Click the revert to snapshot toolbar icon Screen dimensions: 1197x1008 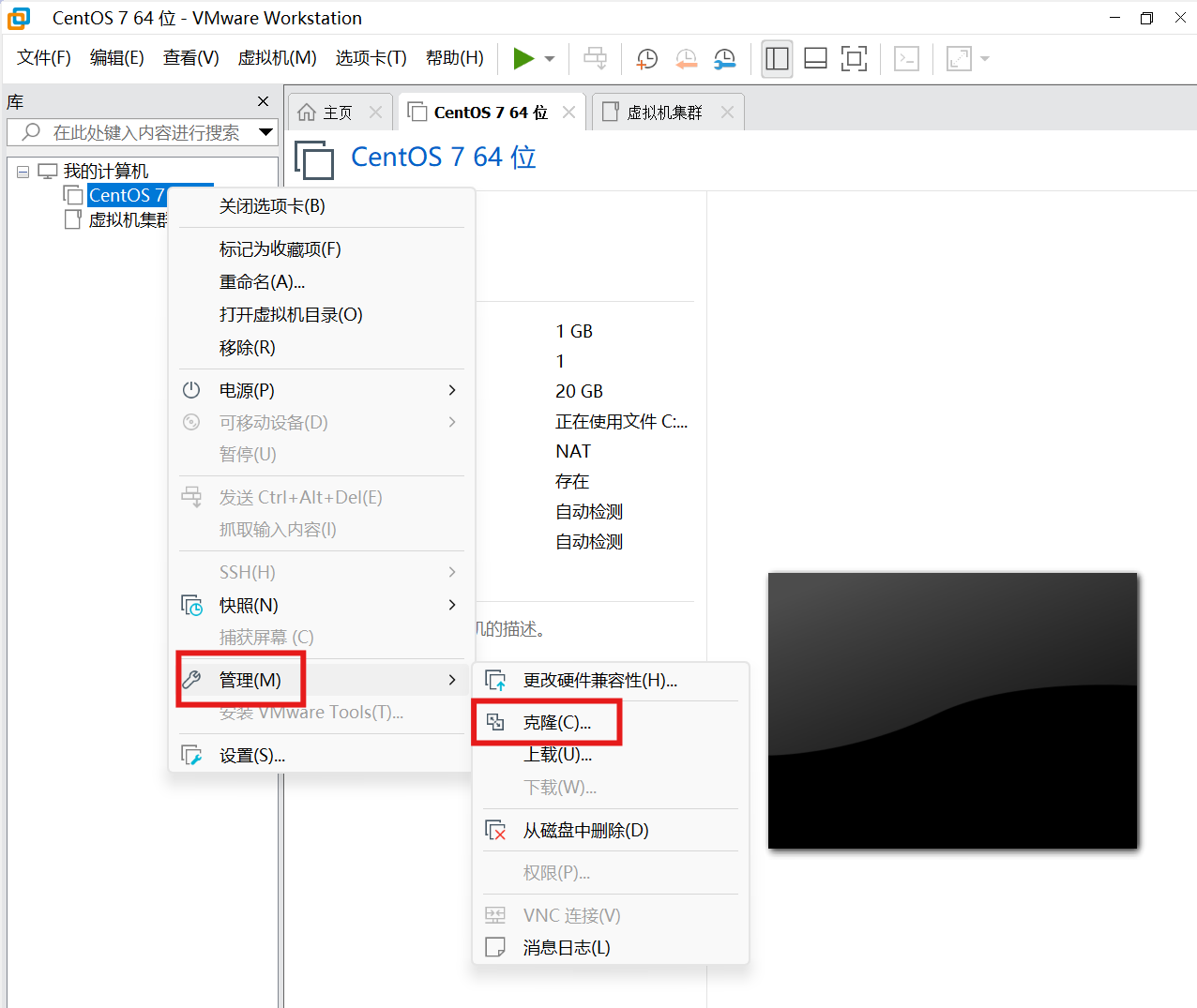click(x=686, y=59)
